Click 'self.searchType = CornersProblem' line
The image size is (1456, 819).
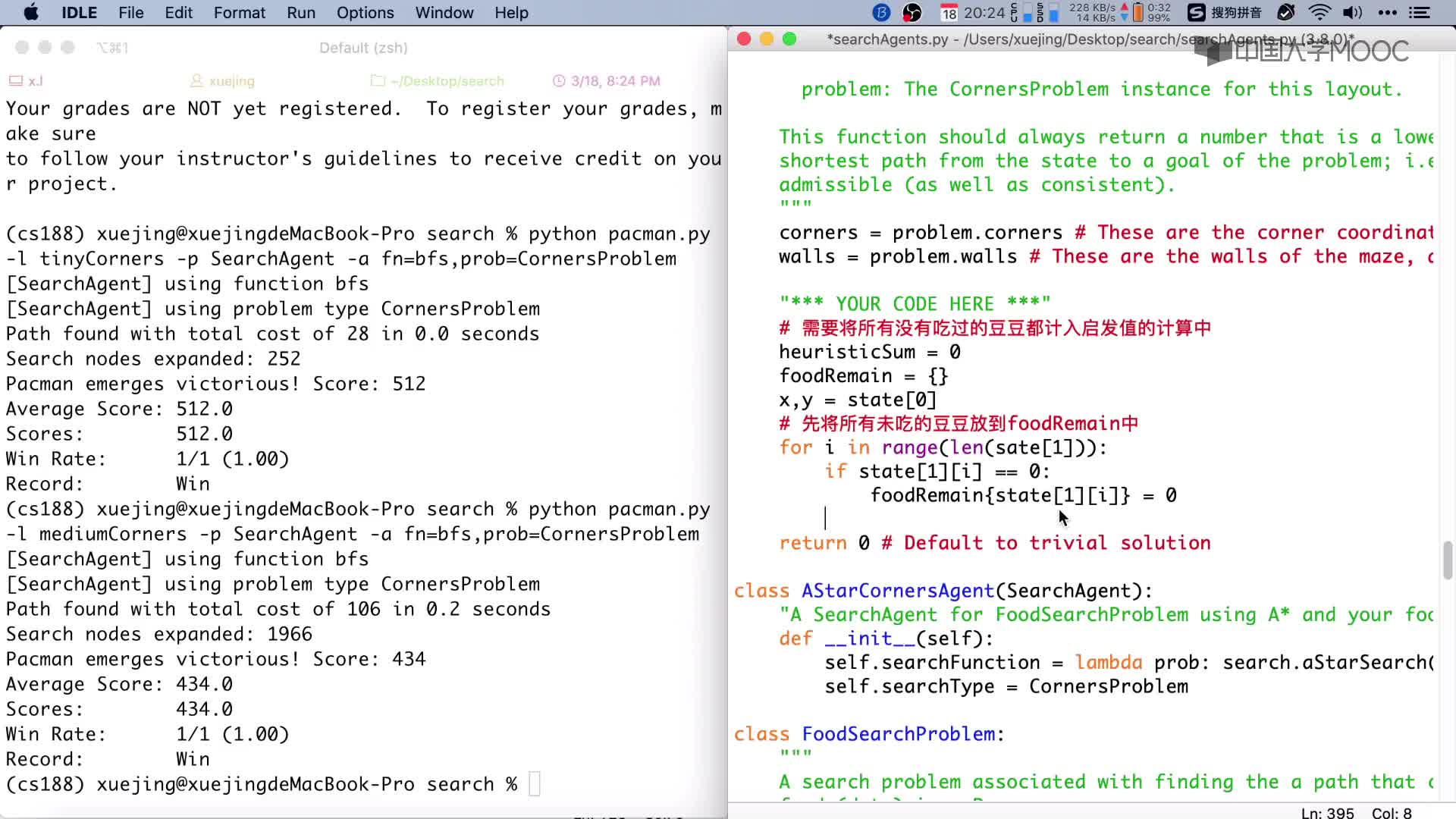click(x=1006, y=686)
